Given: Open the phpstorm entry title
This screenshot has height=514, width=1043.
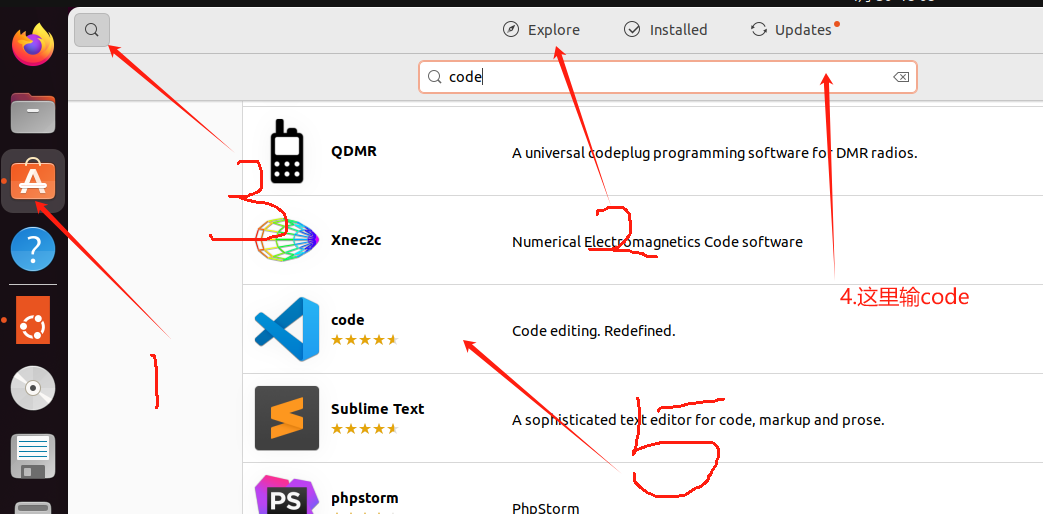Looking at the screenshot, I should click(x=365, y=498).
